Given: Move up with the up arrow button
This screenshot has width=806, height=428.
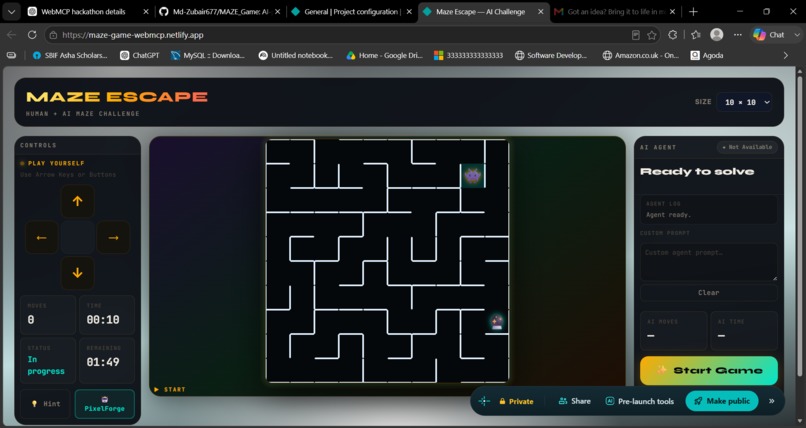Looking at the screenshot, I should tap(78, 201).
